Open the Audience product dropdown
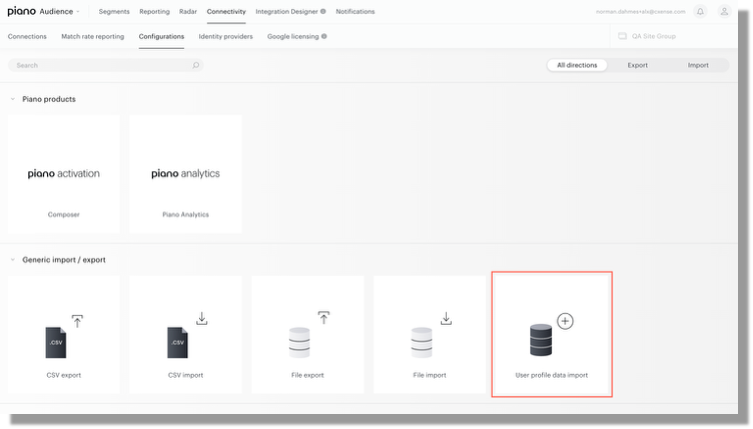Image resolution: width=753 pixels, height=429 pixels. (60, 12)
